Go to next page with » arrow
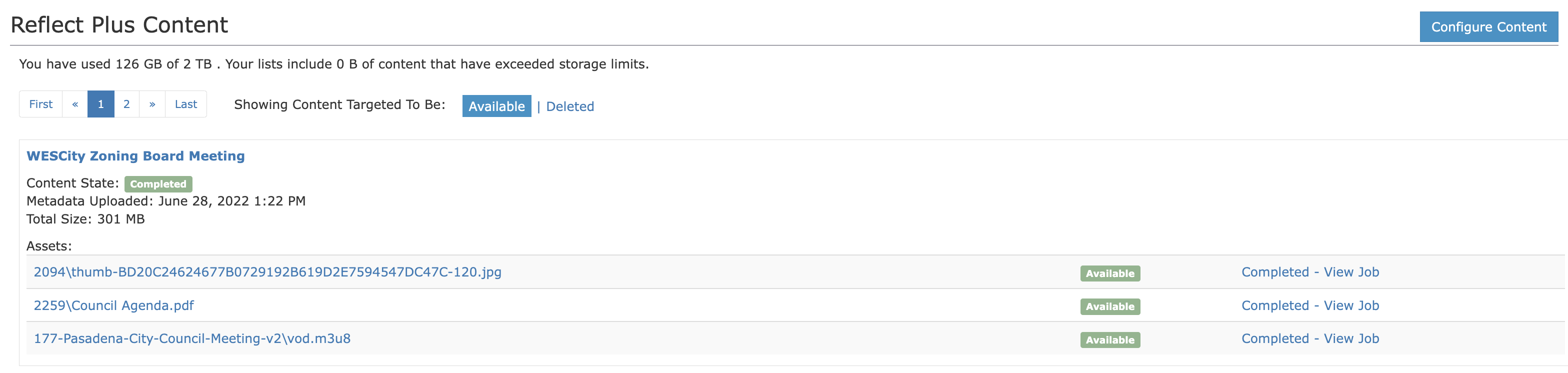Screen dimensions: 1568x373 point(152,104)
